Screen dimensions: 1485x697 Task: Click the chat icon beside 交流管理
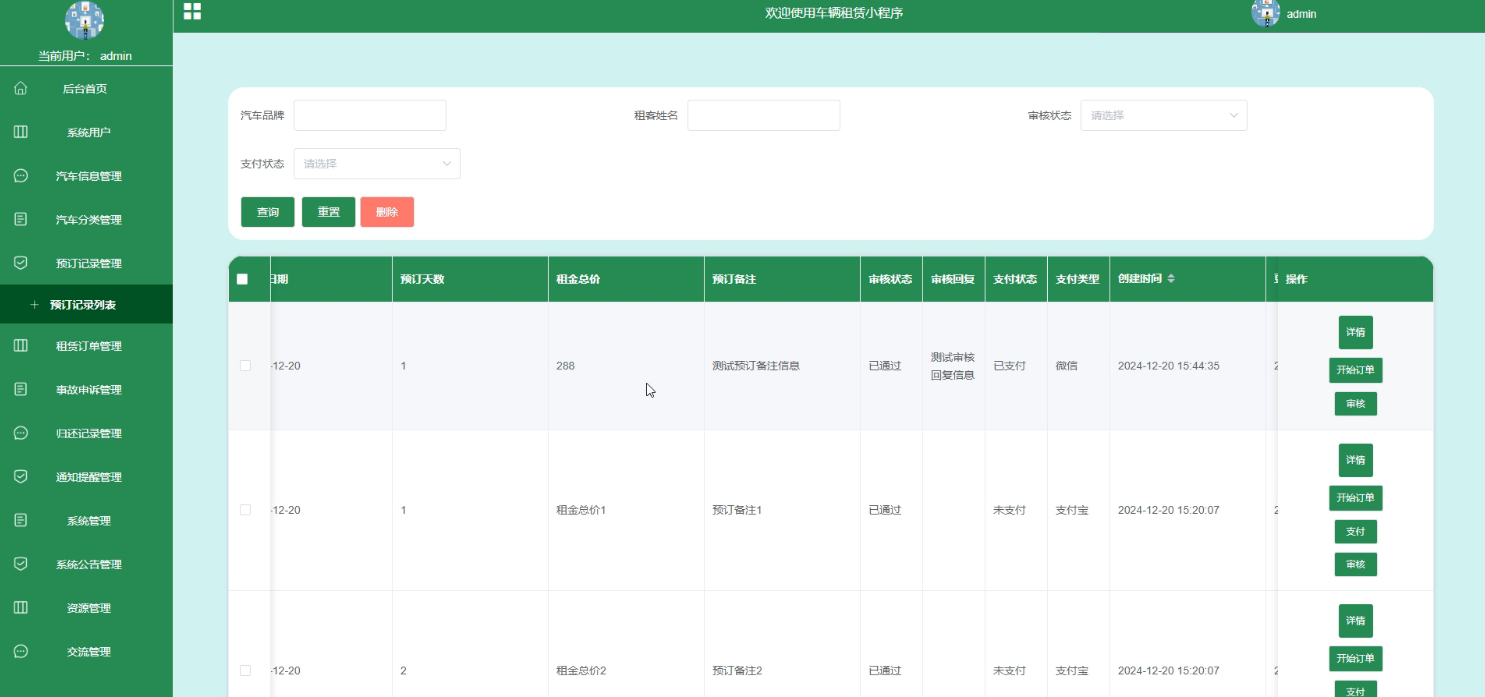(x=21, y=651)
